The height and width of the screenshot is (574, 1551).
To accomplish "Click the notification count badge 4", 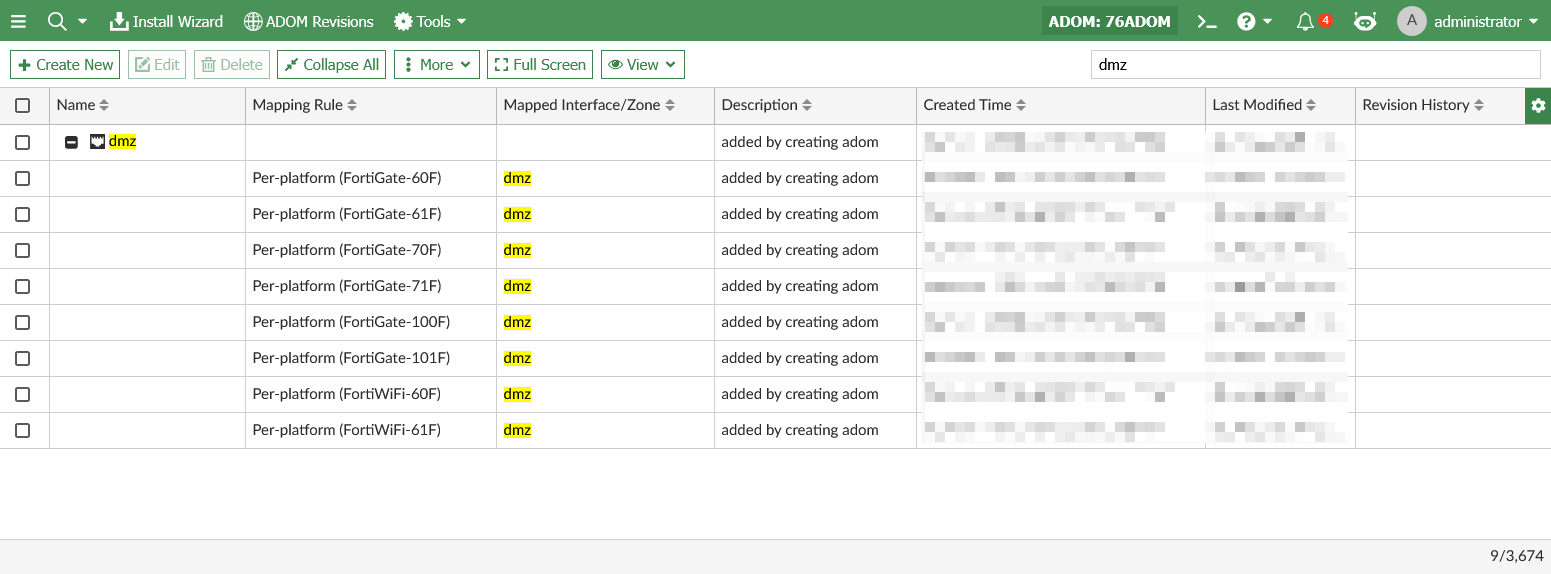I will pyautogui.click(x=1325, y=20).
